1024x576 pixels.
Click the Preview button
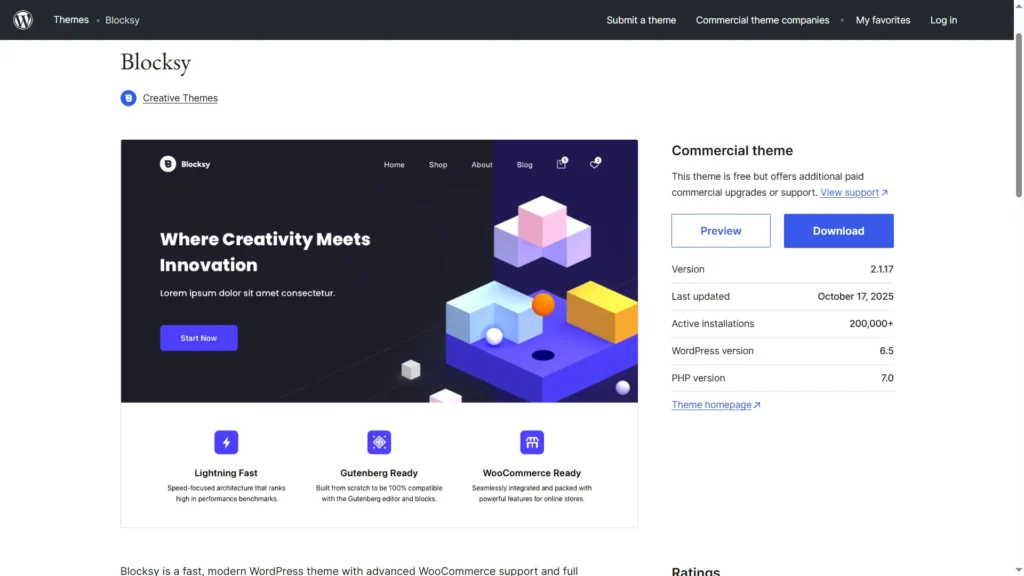720,231
